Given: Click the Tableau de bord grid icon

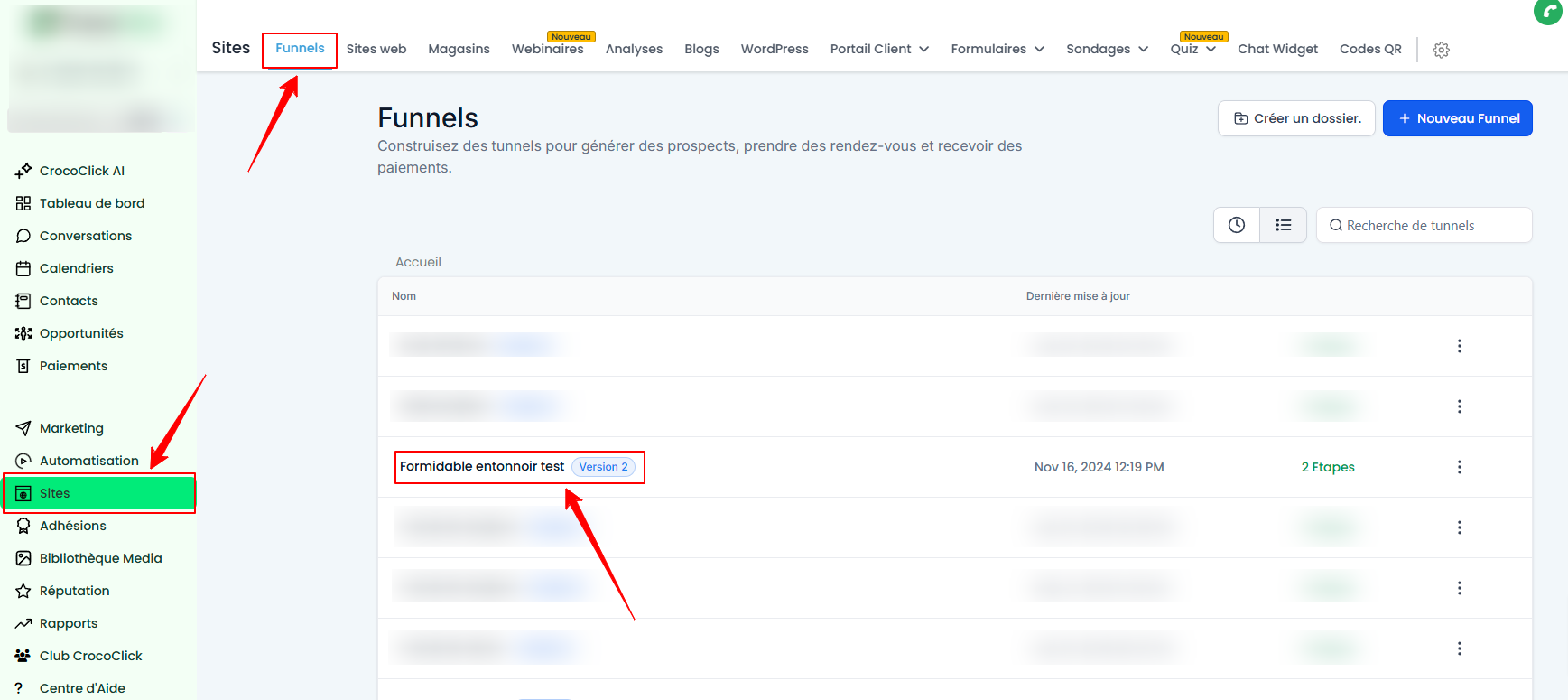Looking at the screenshot, I should [23, 203].
